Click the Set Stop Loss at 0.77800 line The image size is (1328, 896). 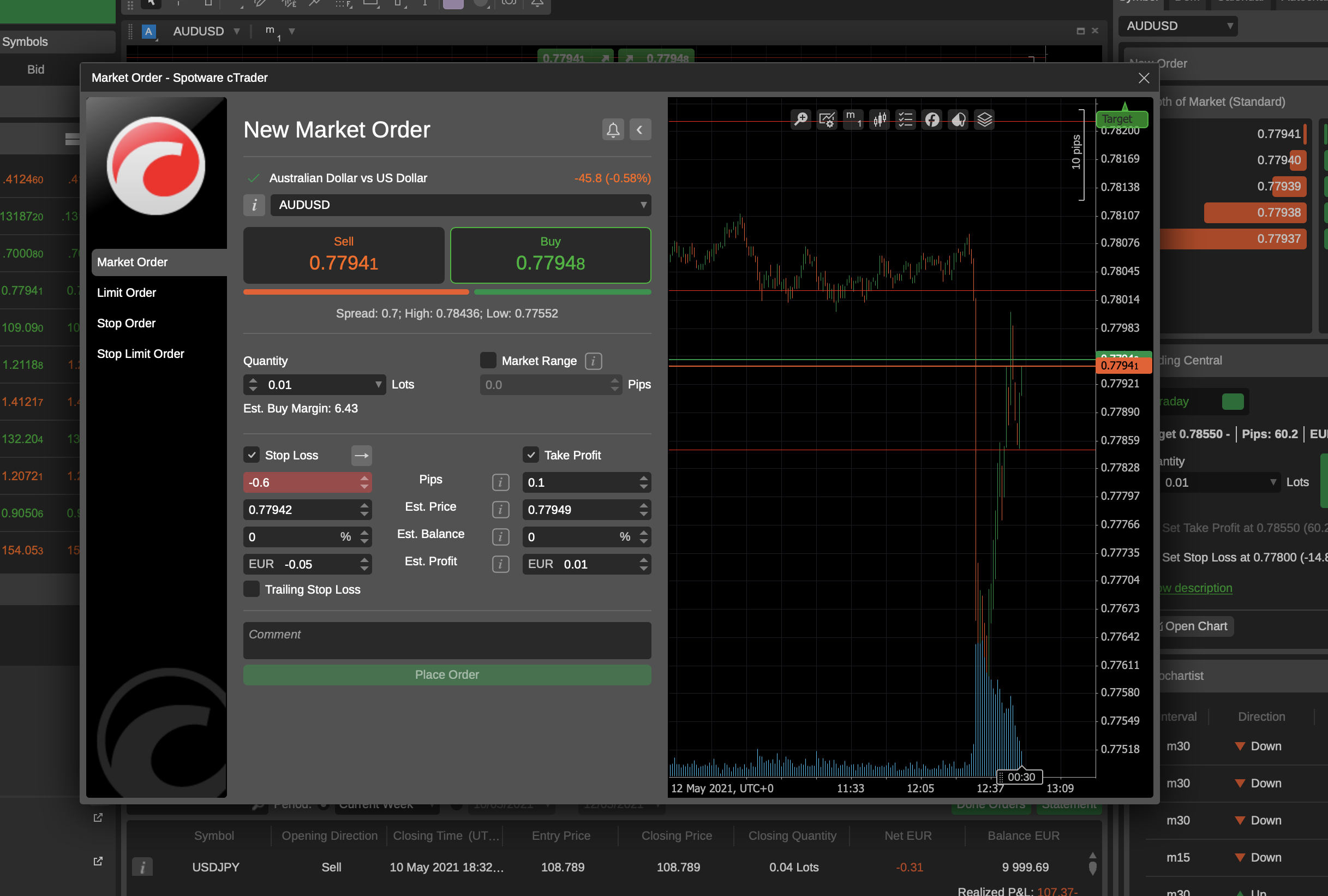(1244, 558)
